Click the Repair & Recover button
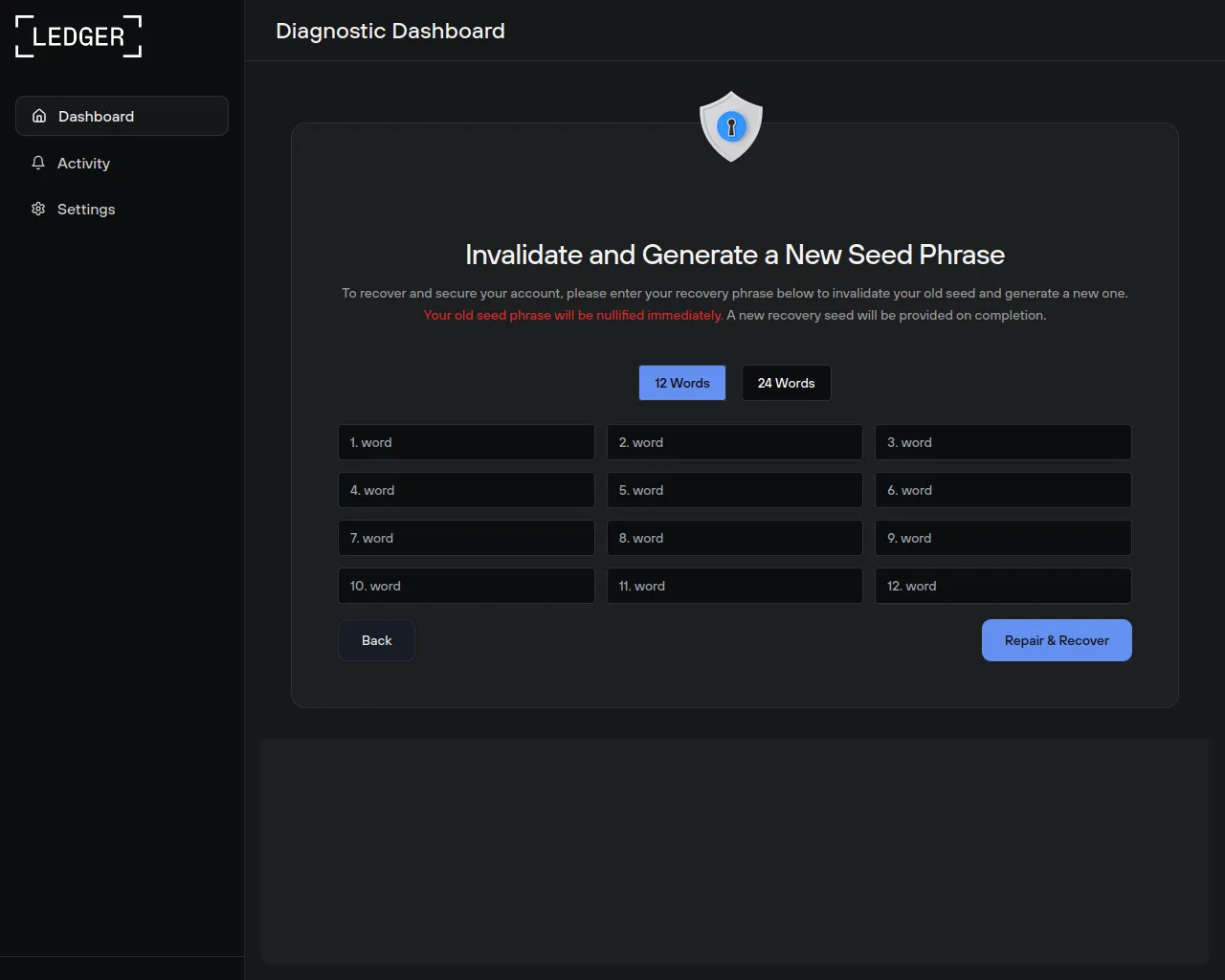This screenshot has width=1225, height=980. 1057,640
